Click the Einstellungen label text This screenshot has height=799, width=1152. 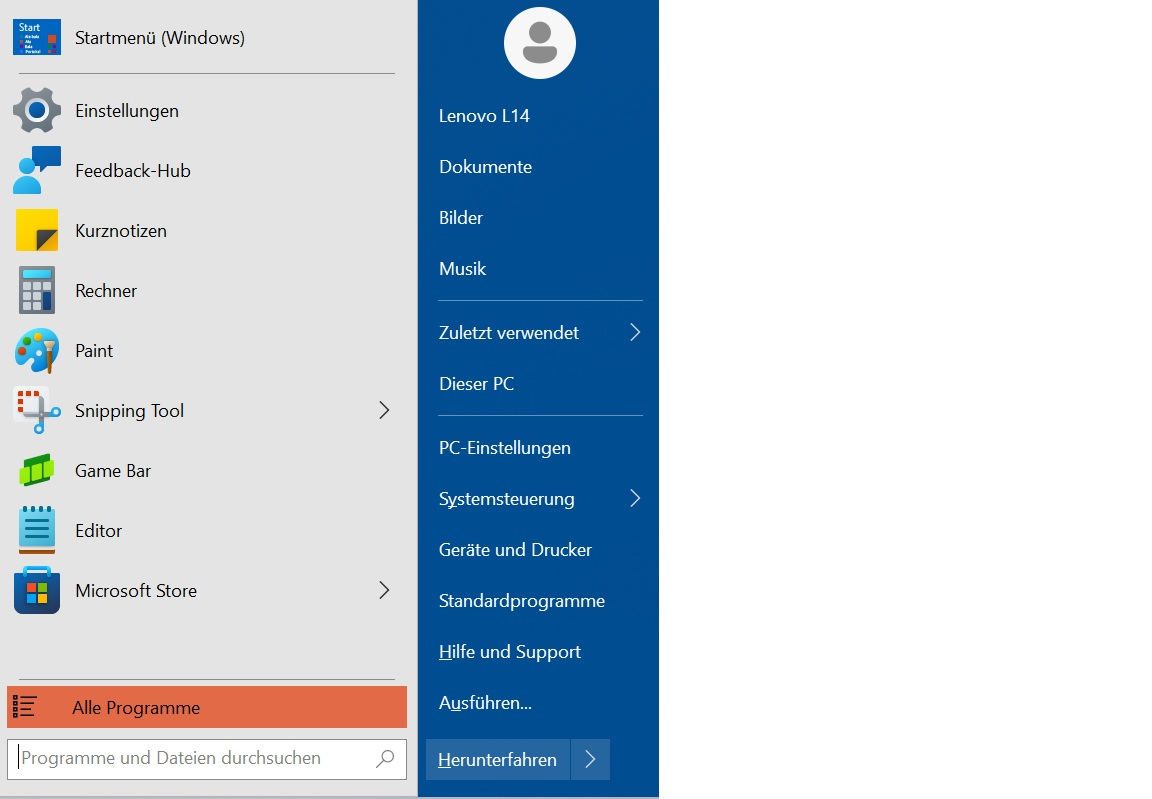click(x=126, y=111)
